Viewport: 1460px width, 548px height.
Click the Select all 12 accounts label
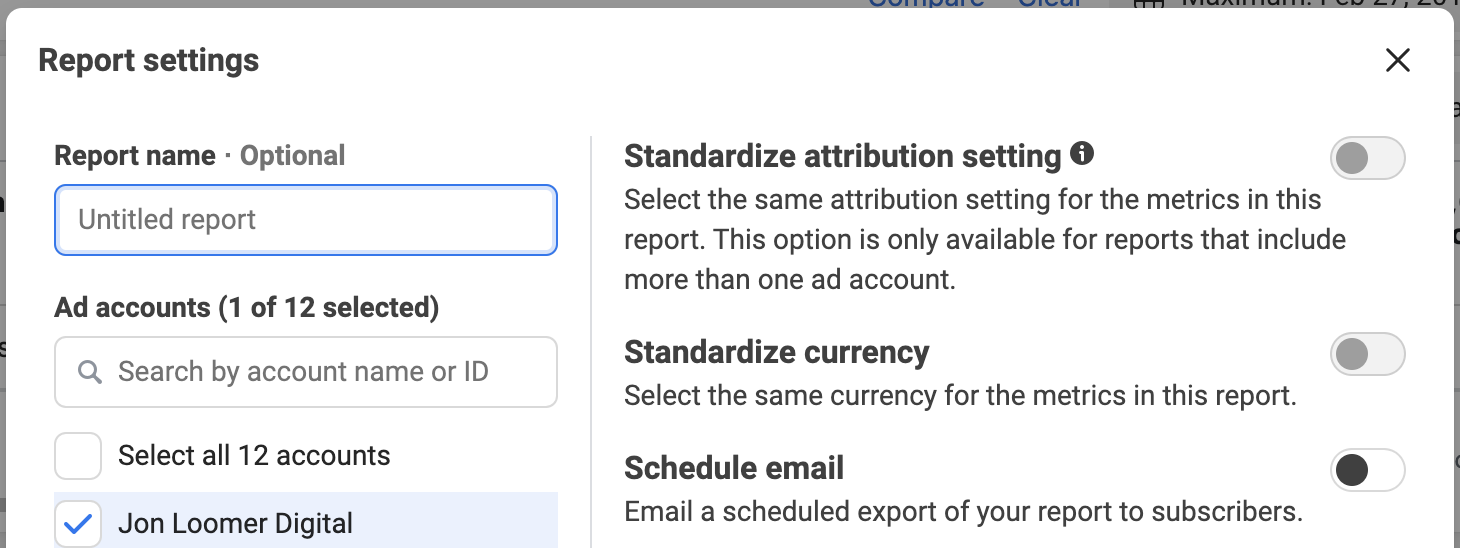click(x=254, y=456)
